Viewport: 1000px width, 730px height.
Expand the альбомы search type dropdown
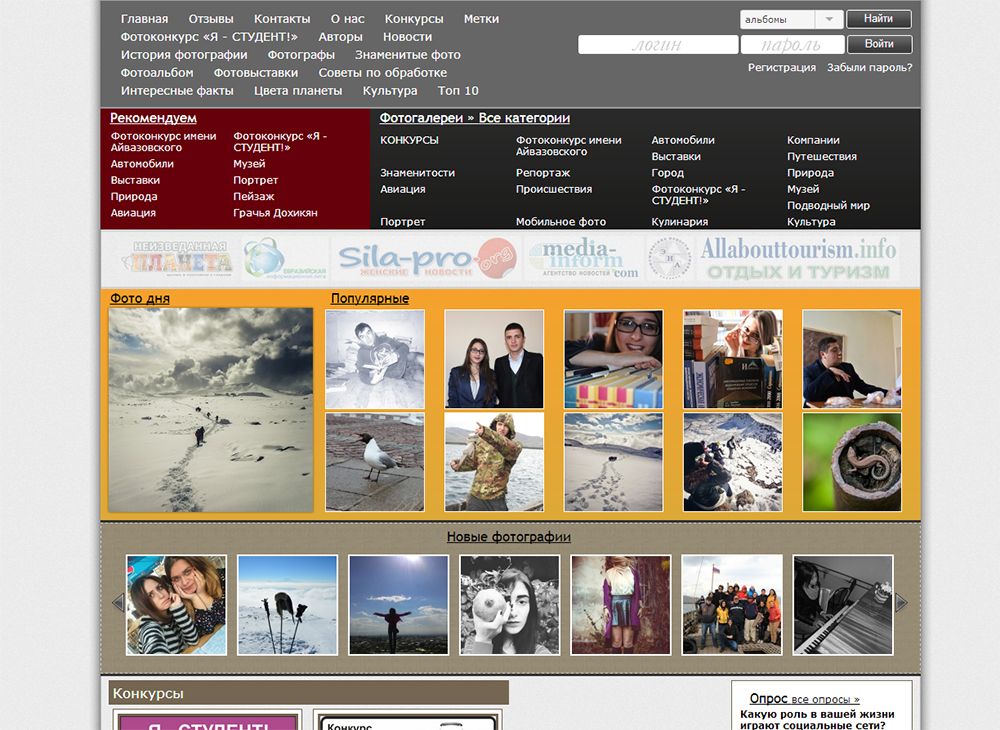[x=829, y=19]
